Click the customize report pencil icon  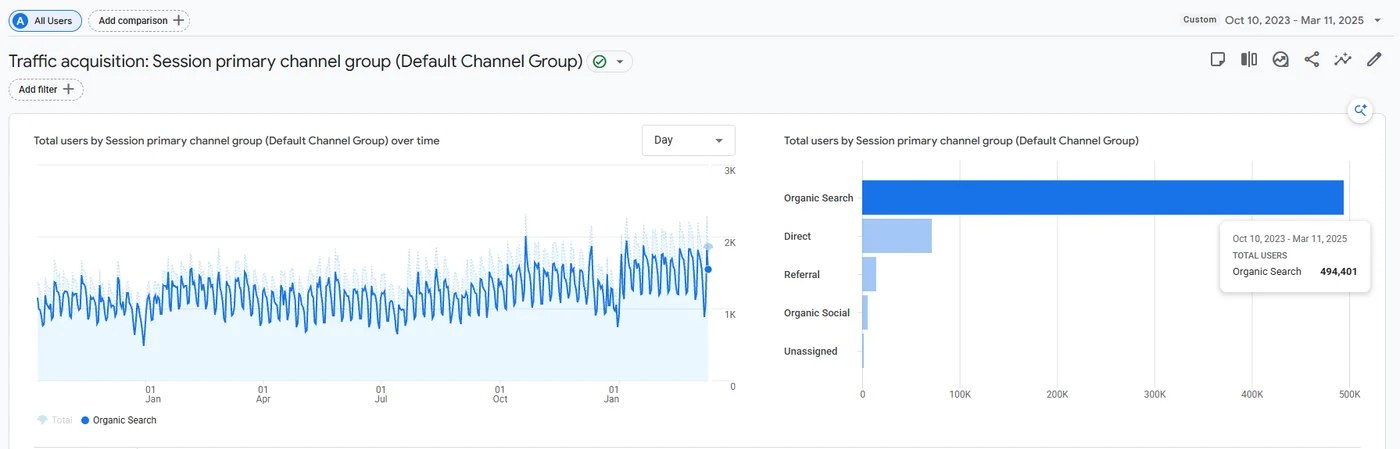[1374, 60]
